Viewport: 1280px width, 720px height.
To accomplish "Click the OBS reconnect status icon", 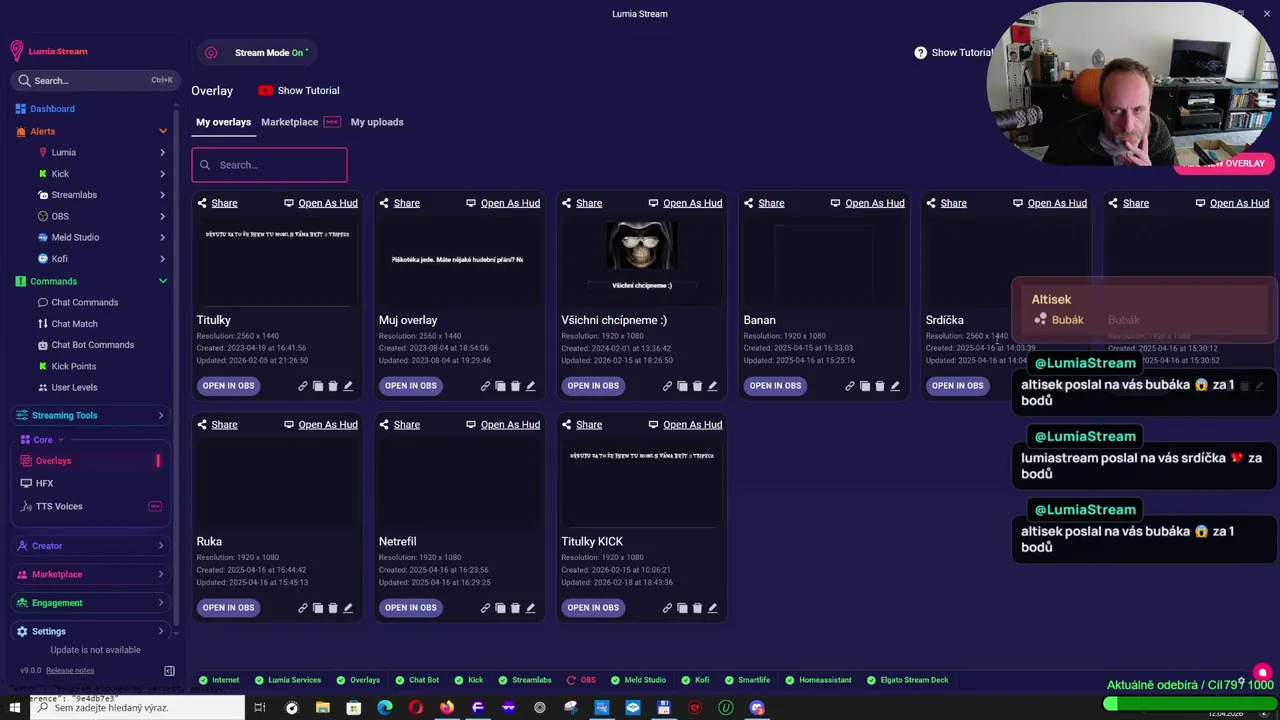I will (571, 680).
